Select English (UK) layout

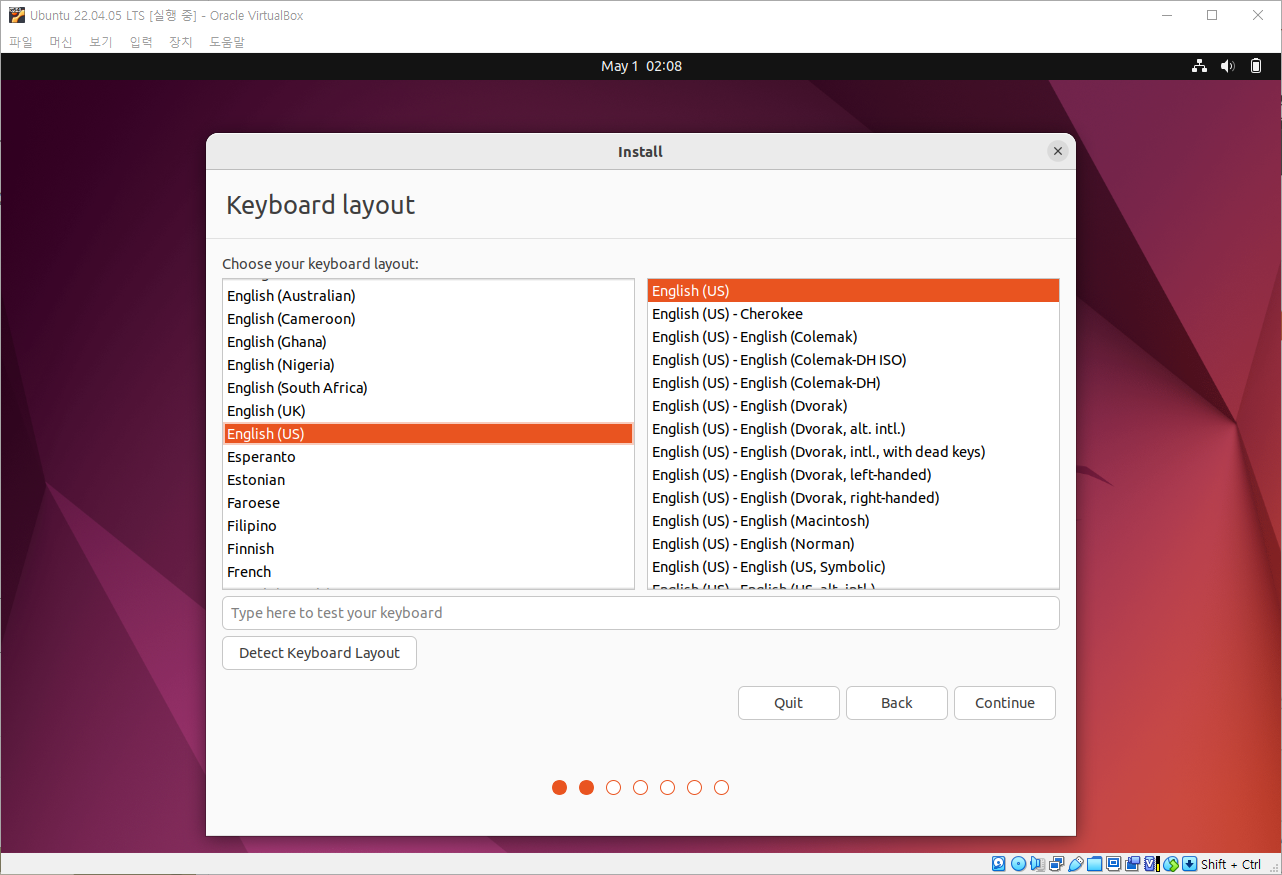click(x=428, y=411)
